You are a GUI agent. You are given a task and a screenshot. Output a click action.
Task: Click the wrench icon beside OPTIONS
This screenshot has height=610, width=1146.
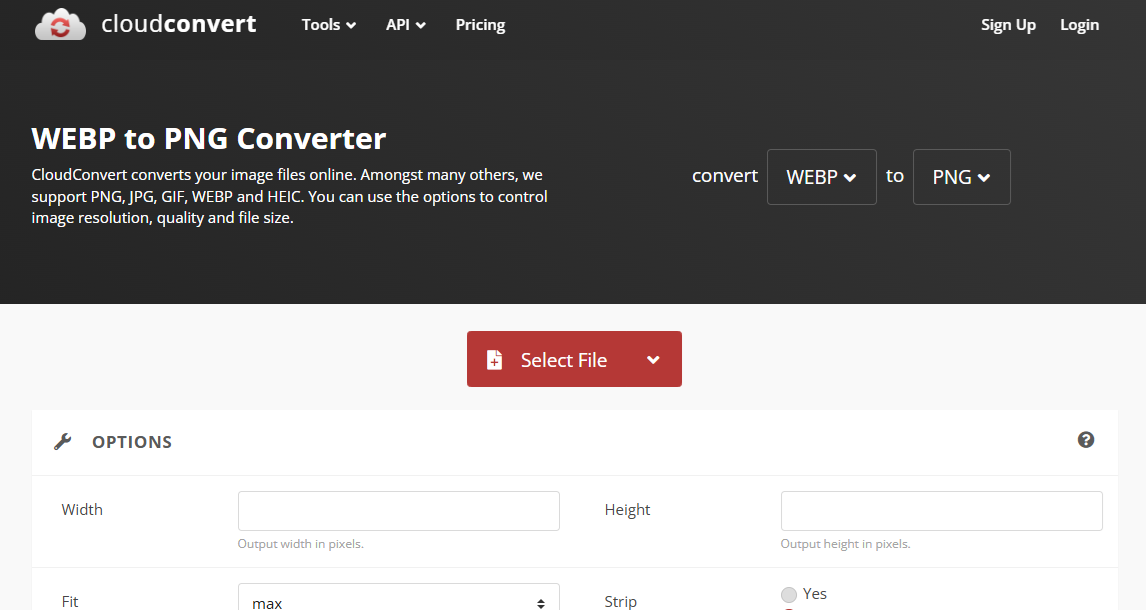click(63, 441)
